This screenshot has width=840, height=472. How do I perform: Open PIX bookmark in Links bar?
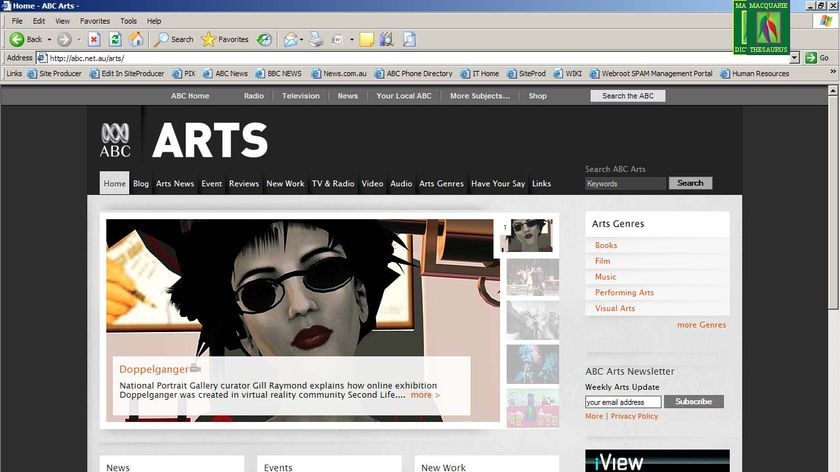pyautogui.click(x=184, y=73)
